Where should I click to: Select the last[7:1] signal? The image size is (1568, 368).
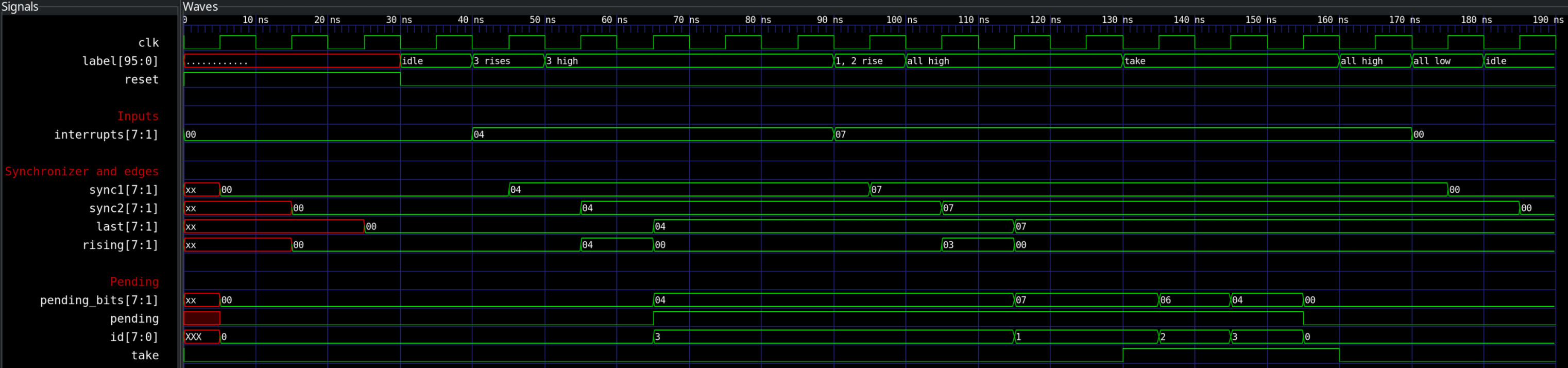coord(127,227)
